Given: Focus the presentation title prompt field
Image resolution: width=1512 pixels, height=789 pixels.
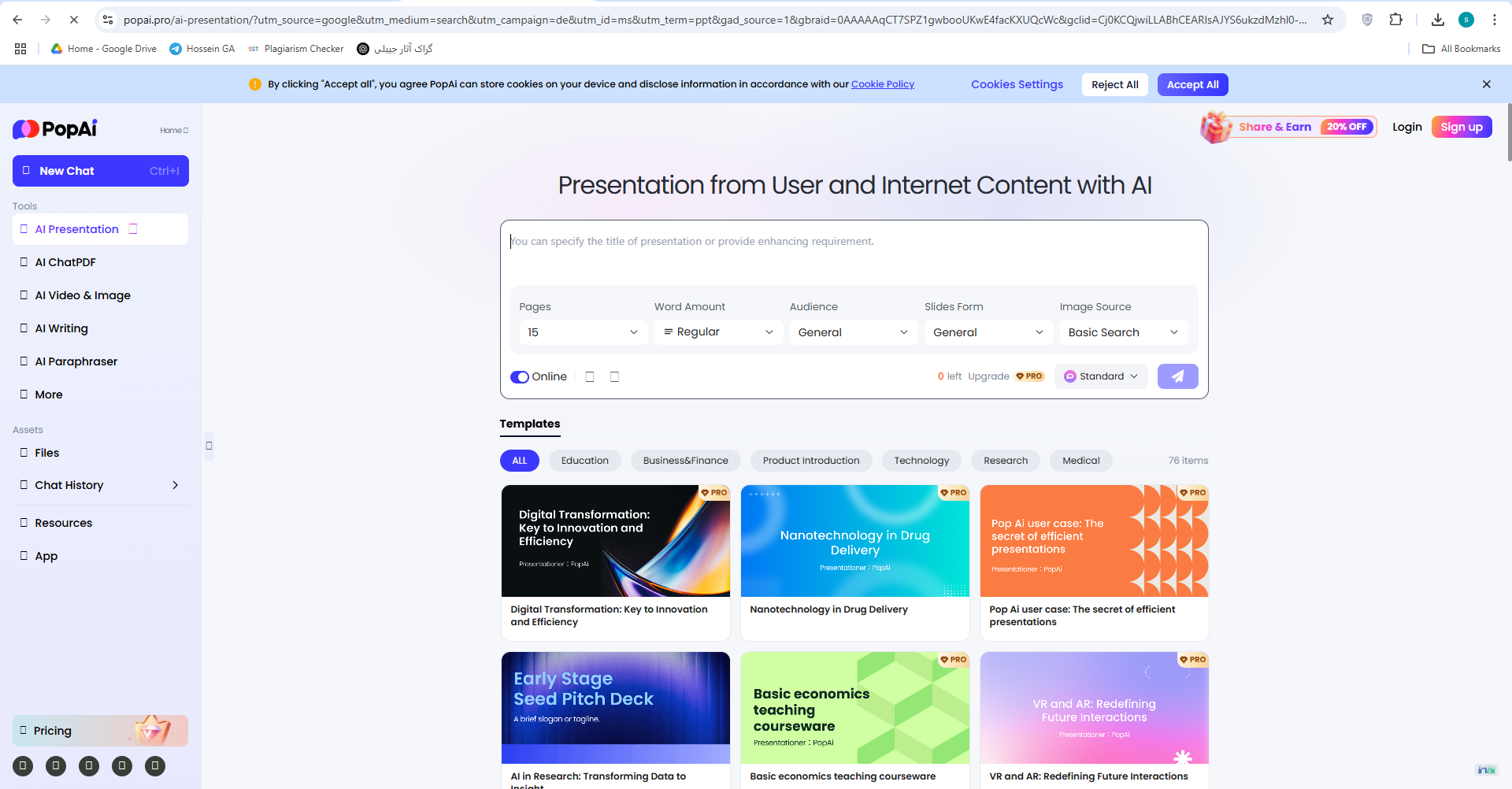Looking at the screenshot, I should coord(854,250).
